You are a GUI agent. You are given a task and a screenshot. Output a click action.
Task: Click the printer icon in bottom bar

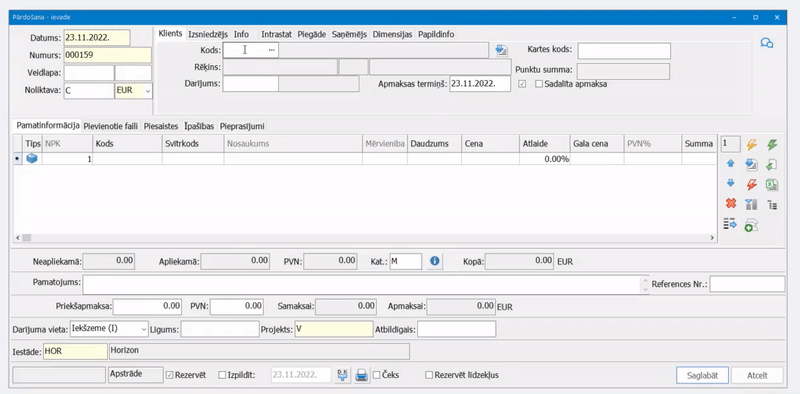click(x=361, y=376)
